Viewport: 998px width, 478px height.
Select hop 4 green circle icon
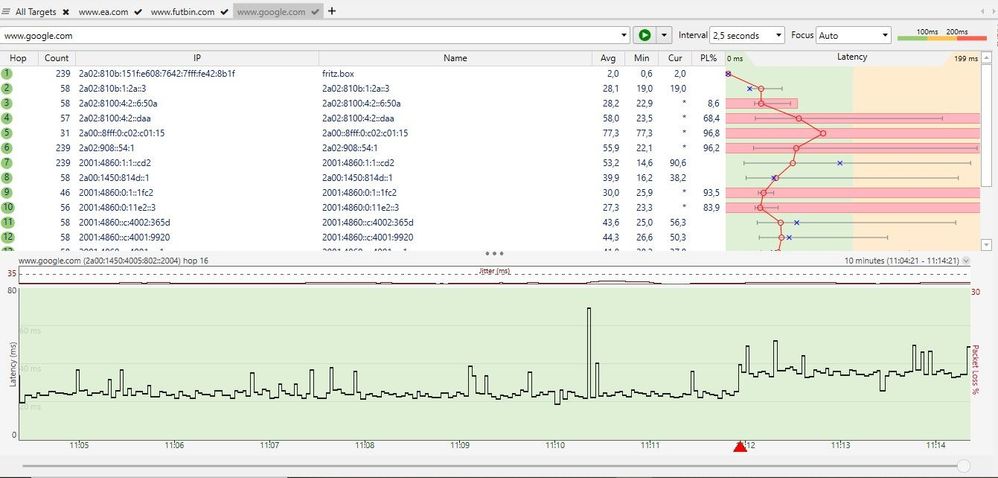click(7, 118)
